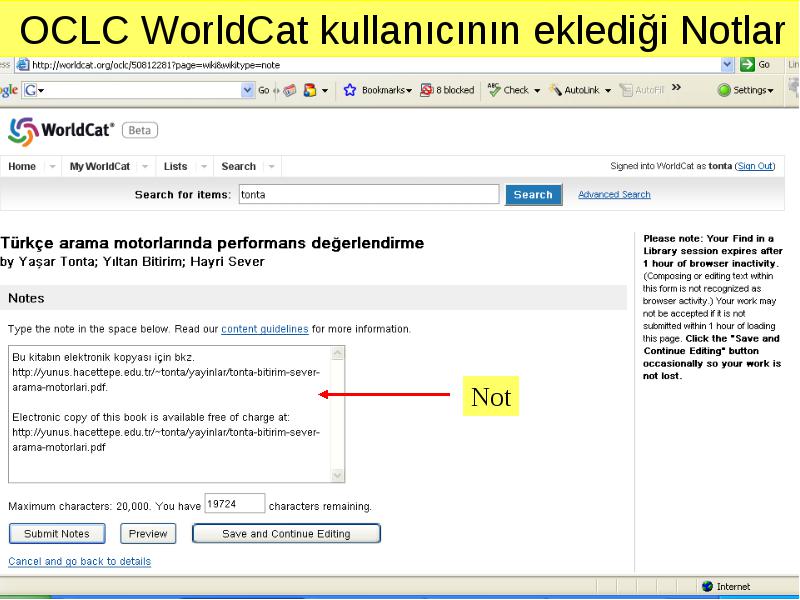Image resolution: width=800 pixels, height=600 pixels.
Task: Click Save and Continue Editing button
Action: click(286, 534)
